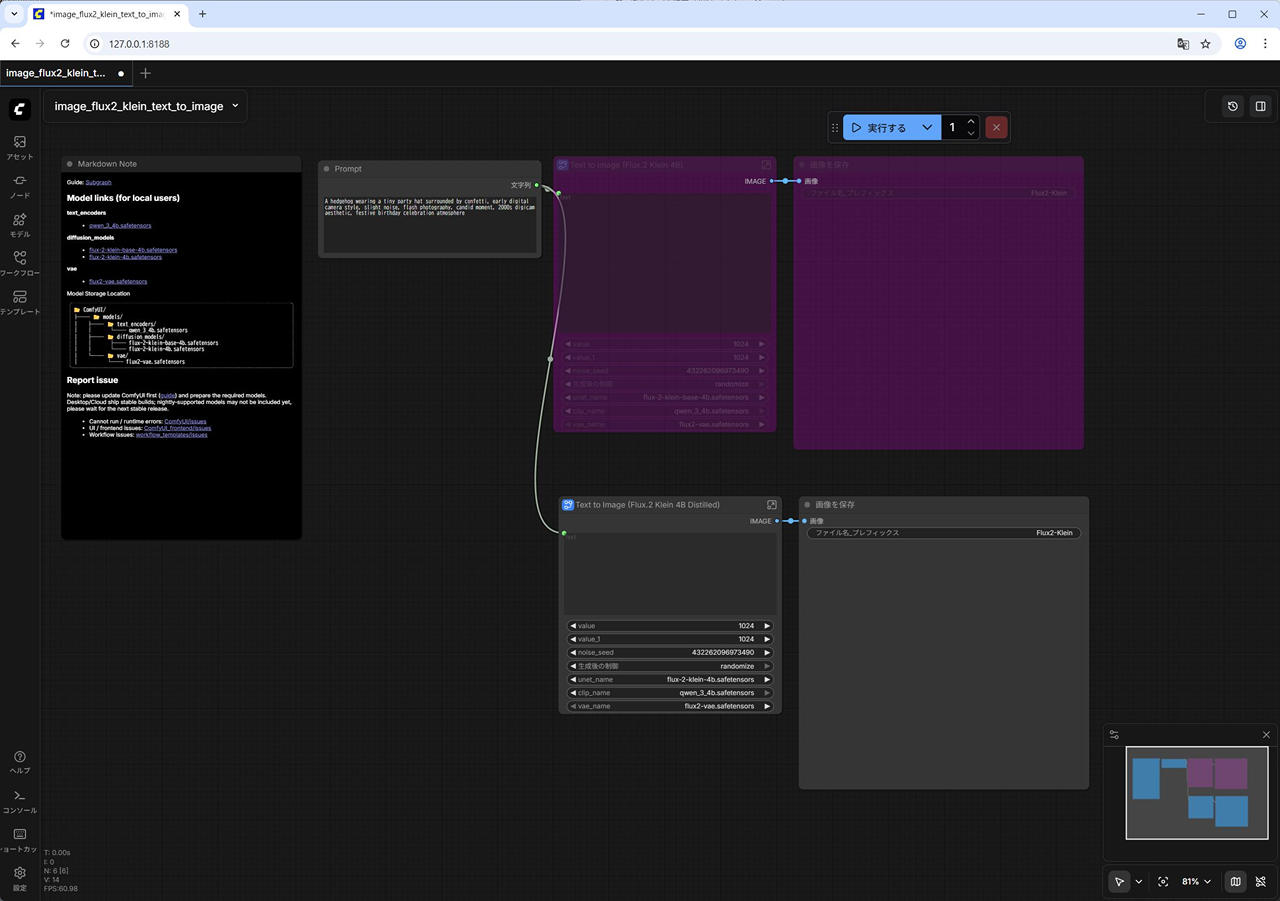
Task: Expand the 実行する run options dropdown arrow
Action: tap(927, 128)
